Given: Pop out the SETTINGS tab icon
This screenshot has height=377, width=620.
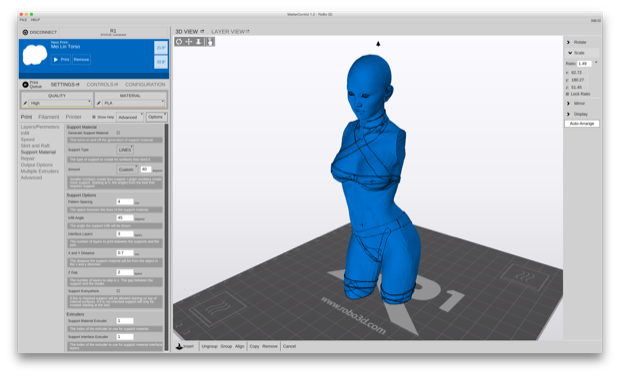Looking at the screenshot, I should (x=78, y=85).
